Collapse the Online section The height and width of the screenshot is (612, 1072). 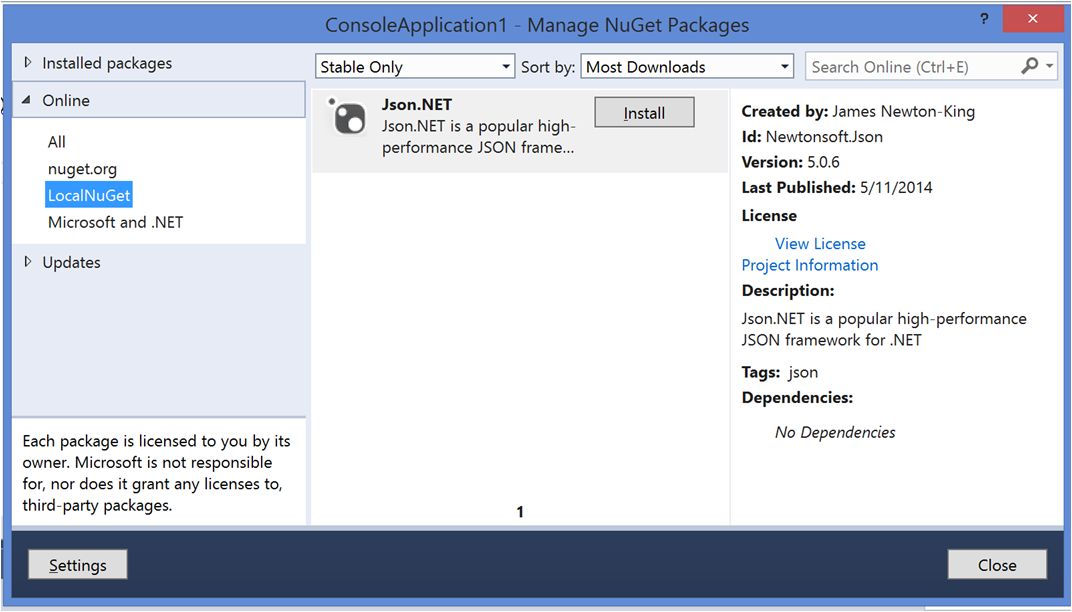point(27,101)
